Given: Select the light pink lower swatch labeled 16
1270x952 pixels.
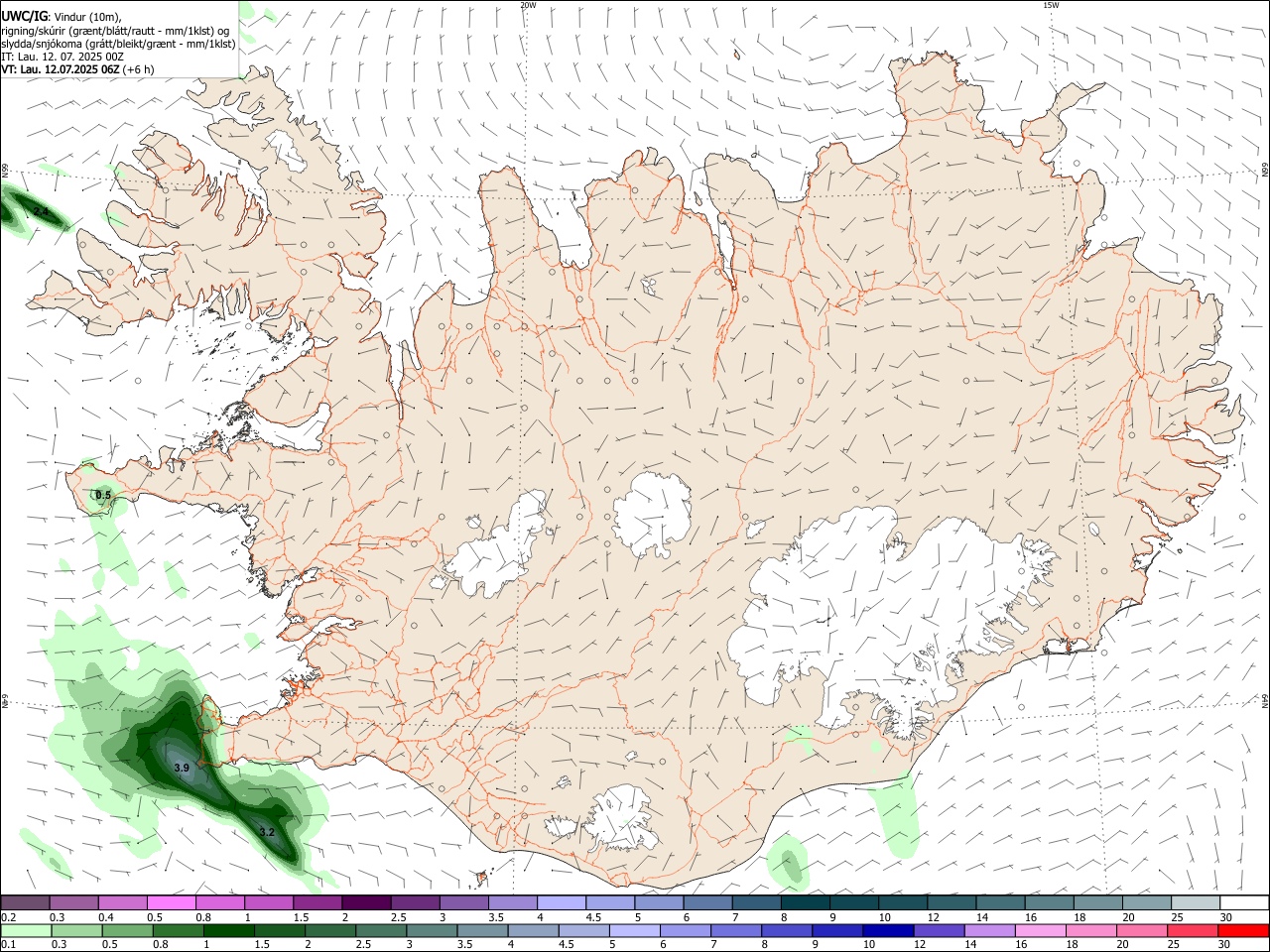Looking at the screenshot, I should (x=1039, y=930).
